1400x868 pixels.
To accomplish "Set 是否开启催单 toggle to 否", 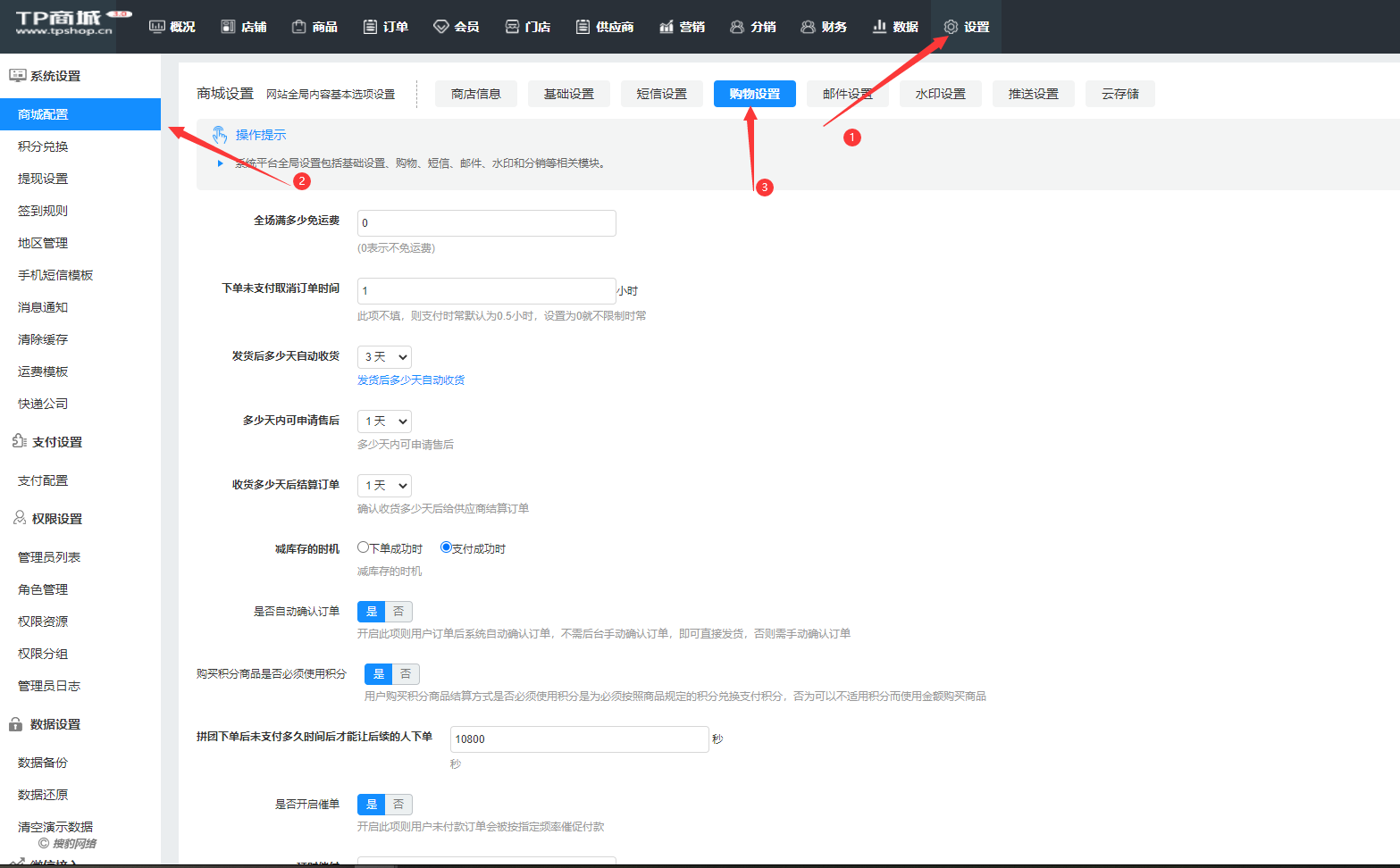I will click(398, 805).
